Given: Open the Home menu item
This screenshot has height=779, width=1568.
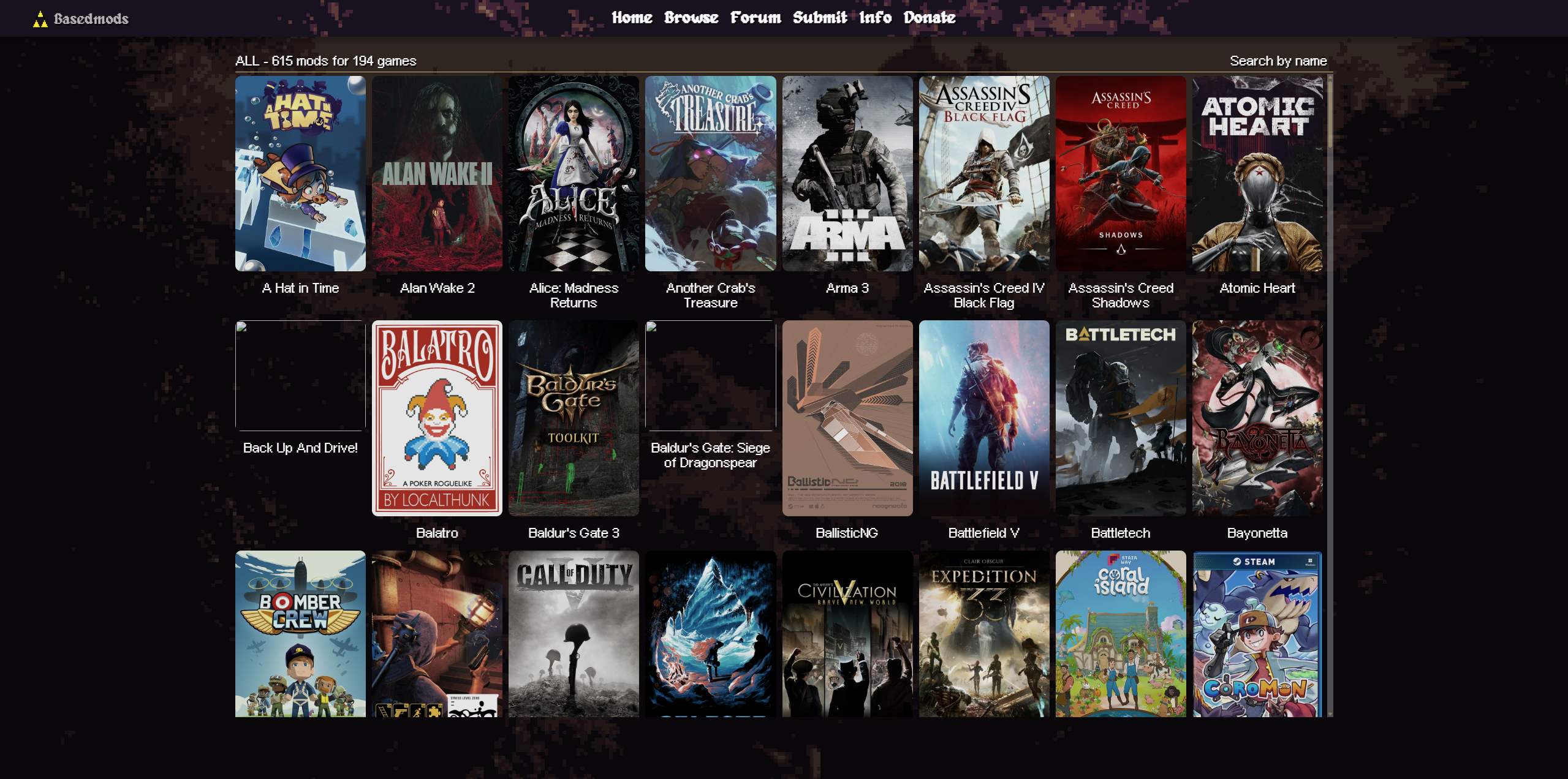Looking at the screenshot, I should point(632,18).
